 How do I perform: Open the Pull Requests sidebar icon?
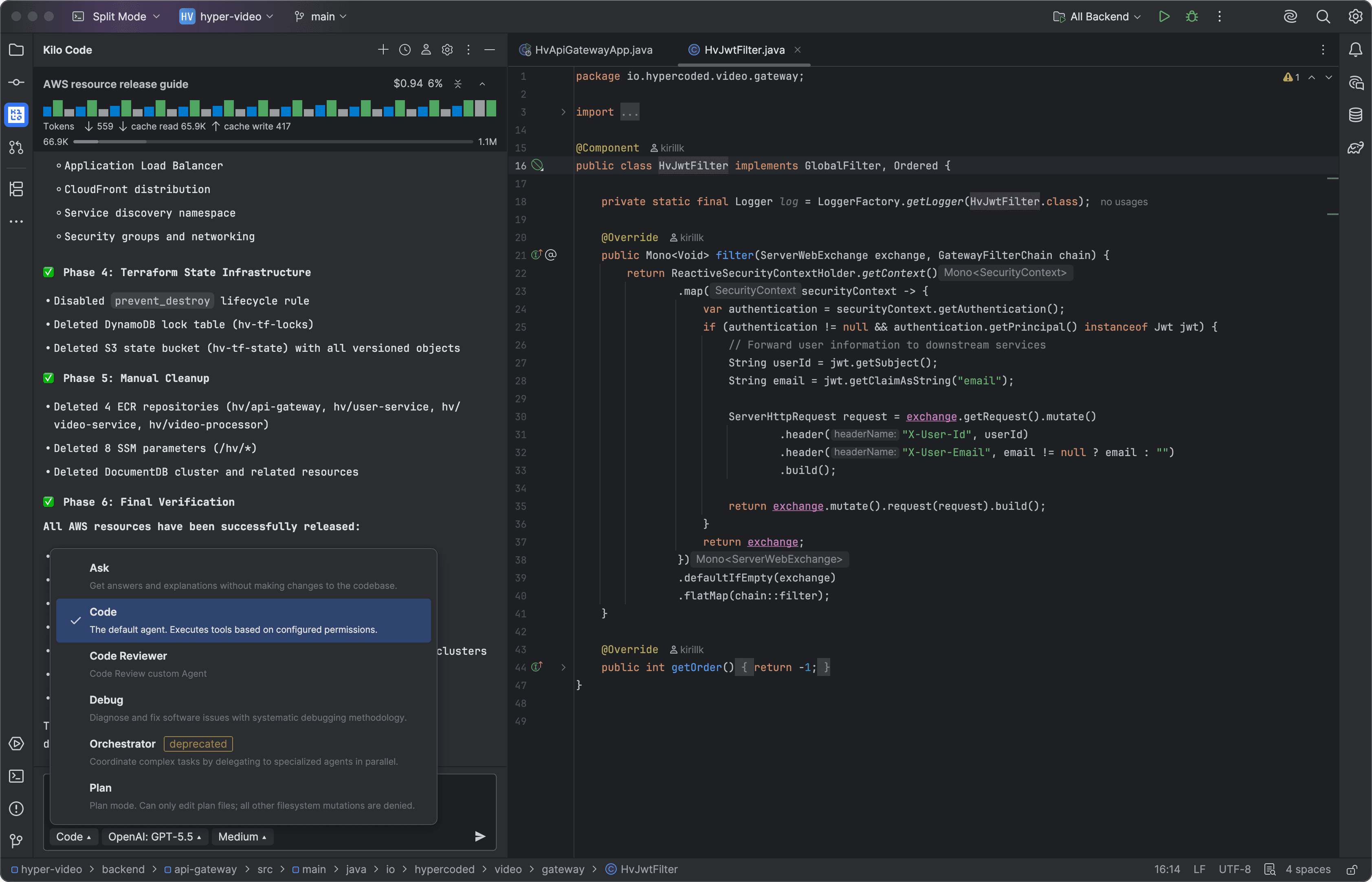click(x=16, y=148)
